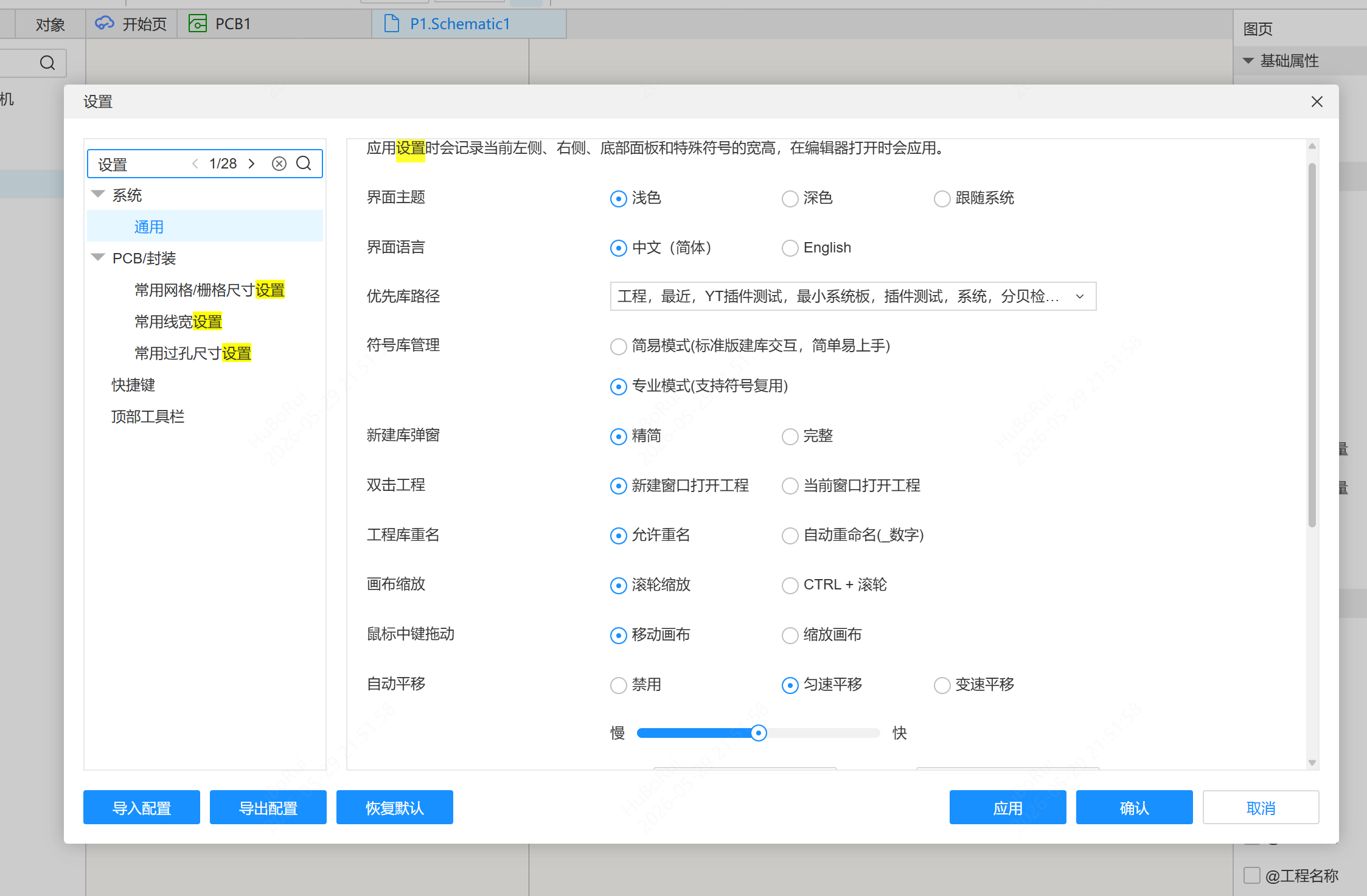1367x896 pixels.
Task: Switch to the 对象 tab
Action: [x=50, y=24]
